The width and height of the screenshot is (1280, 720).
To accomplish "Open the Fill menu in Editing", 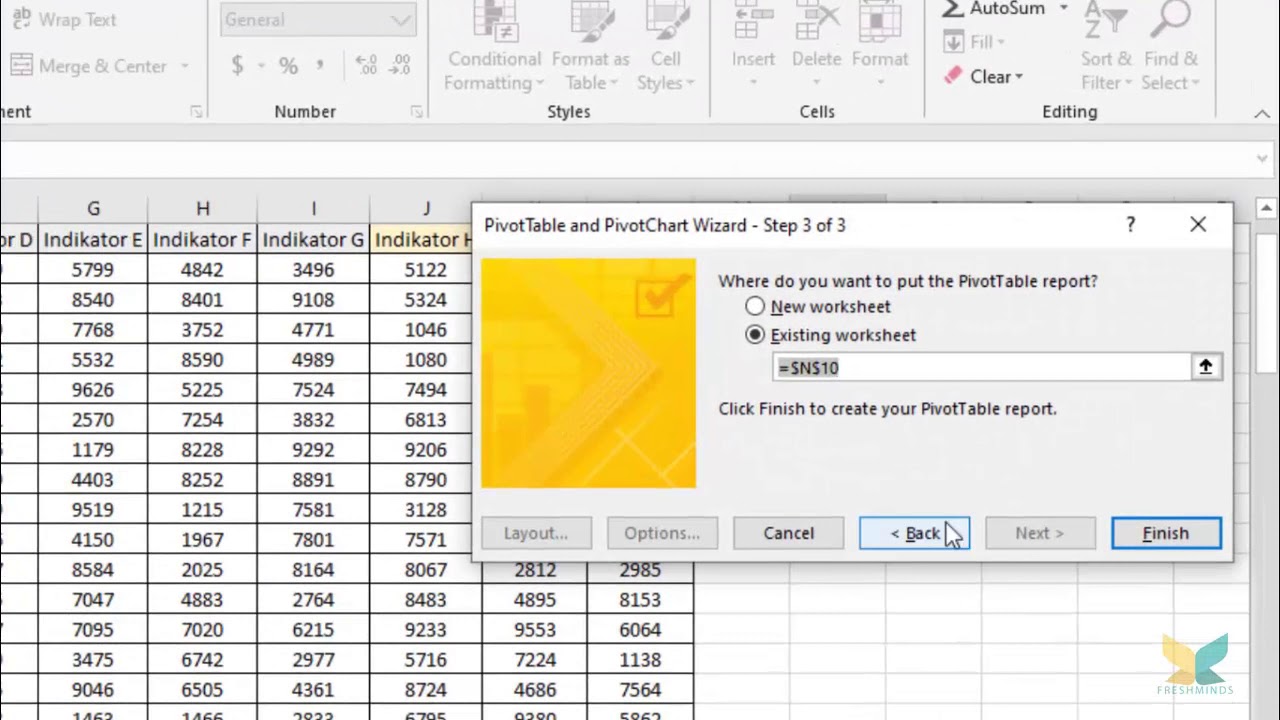I will [x=975, y=42].
